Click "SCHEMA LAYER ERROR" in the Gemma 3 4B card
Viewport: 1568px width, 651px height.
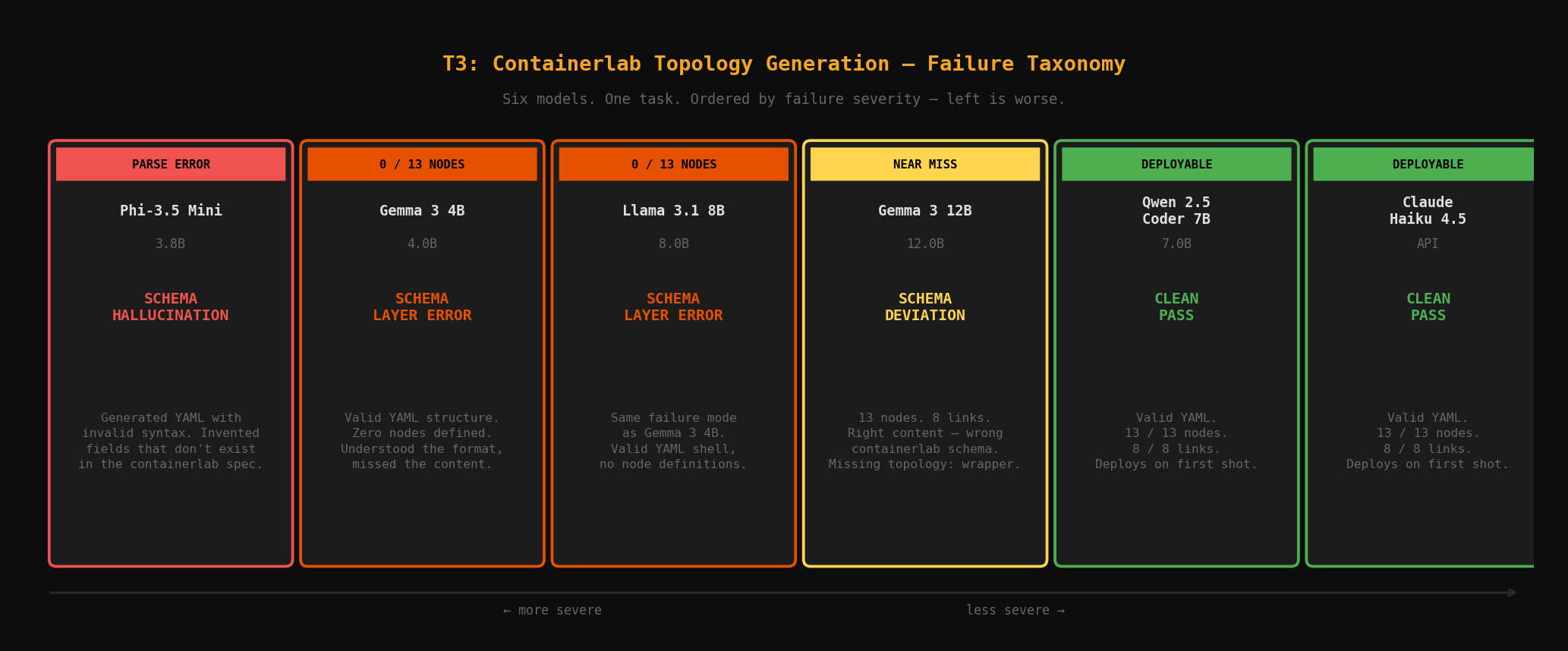click(422, 307)
